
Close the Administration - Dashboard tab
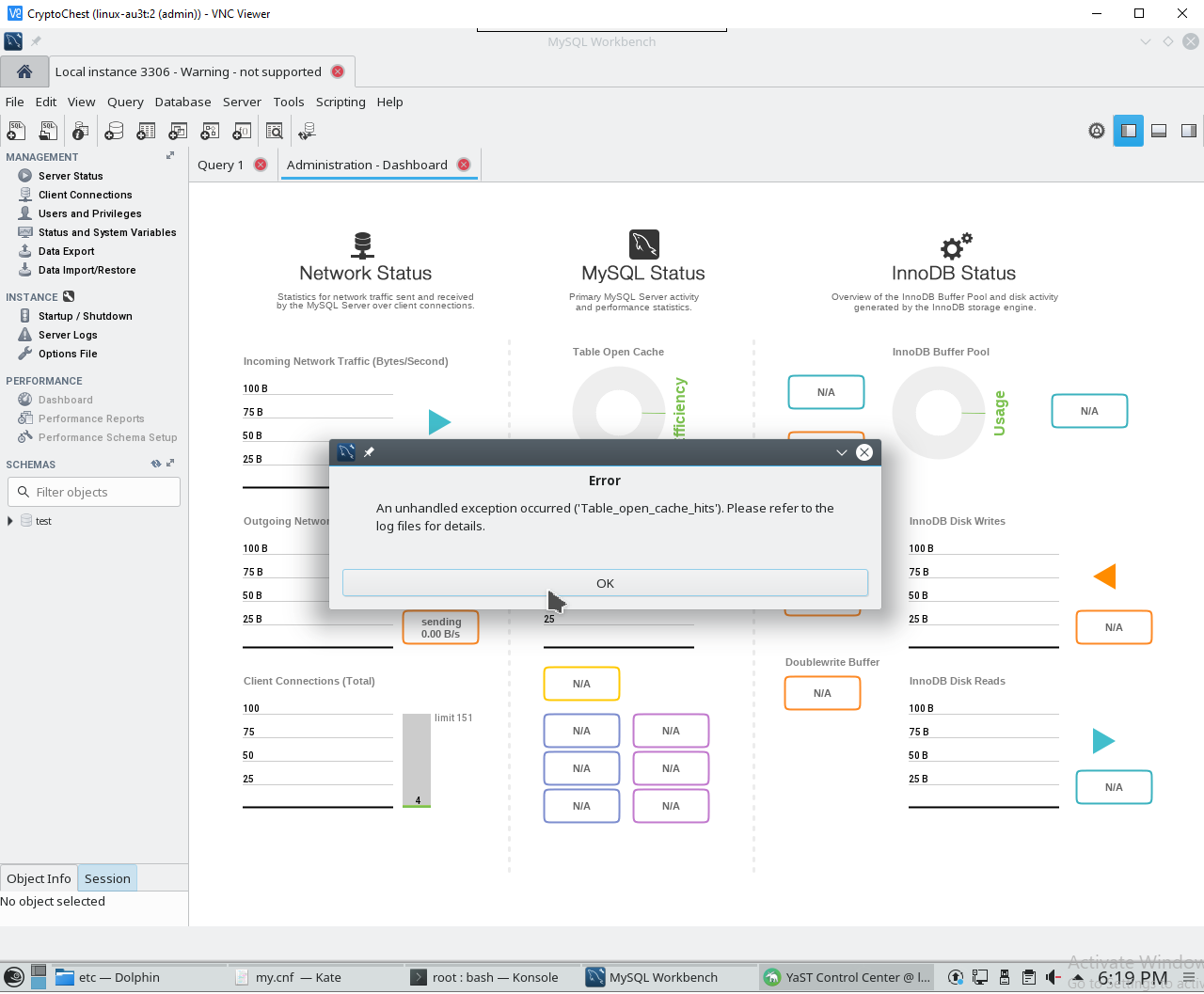464,165
